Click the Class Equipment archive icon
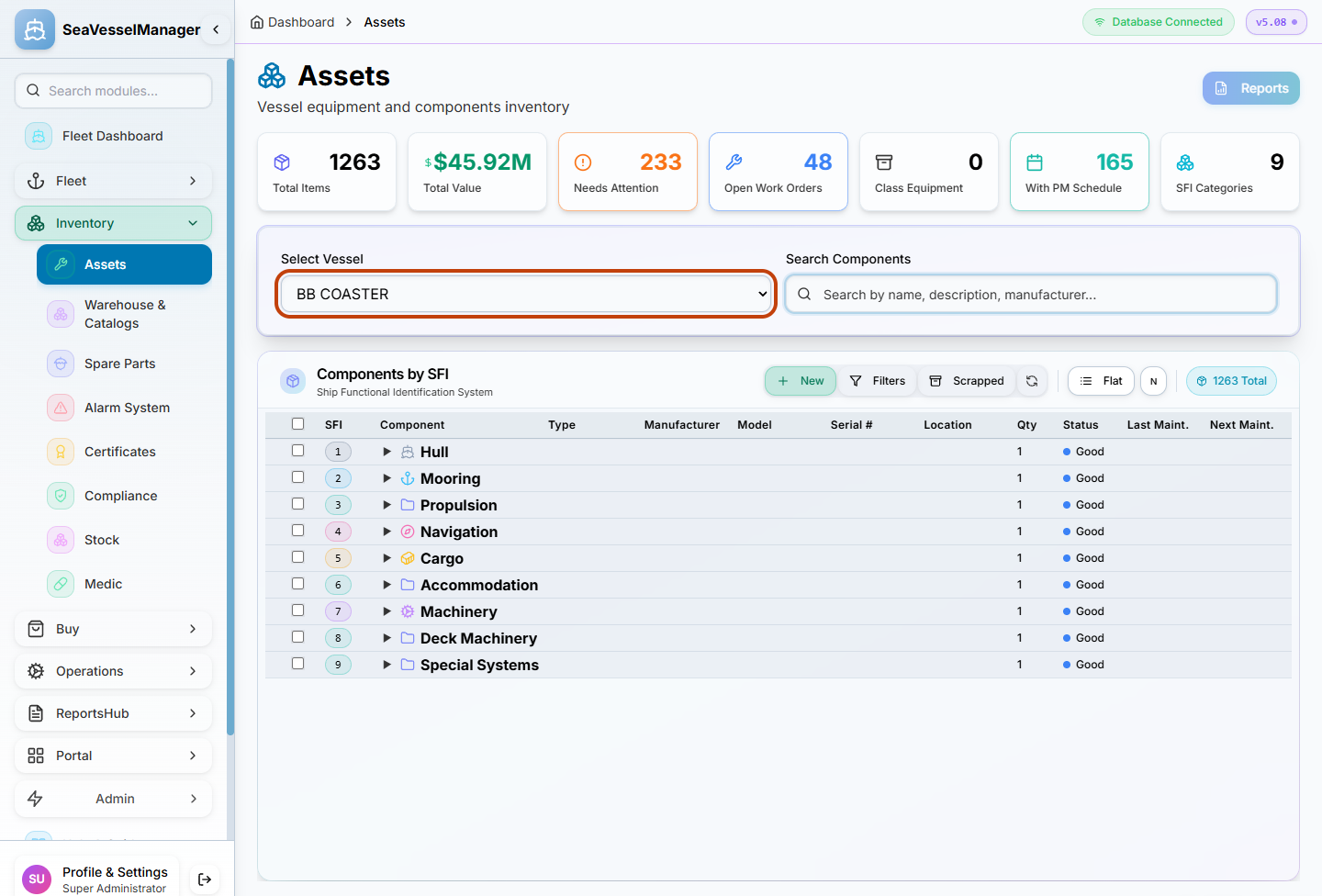The width and height of the screenshot is (1322, 896). click(884, 162)
